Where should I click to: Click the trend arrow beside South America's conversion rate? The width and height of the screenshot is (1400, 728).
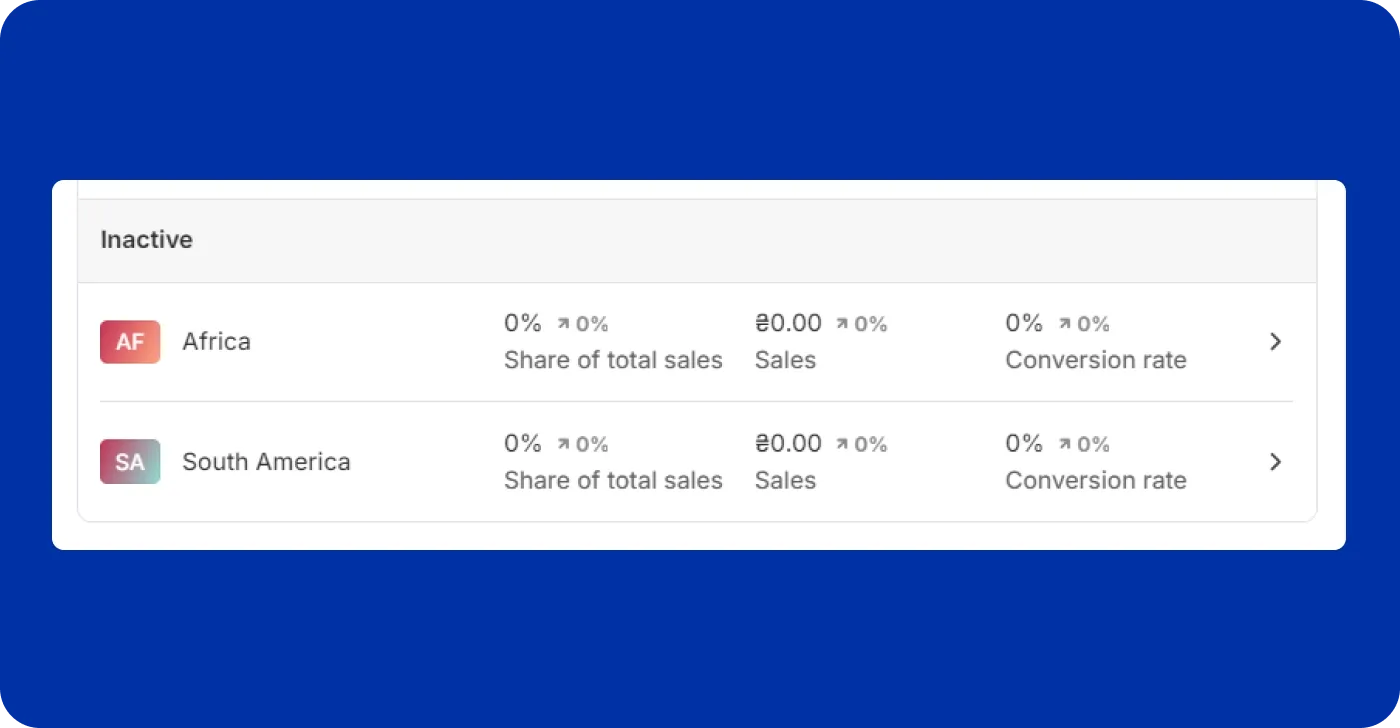click(1065, 442)
